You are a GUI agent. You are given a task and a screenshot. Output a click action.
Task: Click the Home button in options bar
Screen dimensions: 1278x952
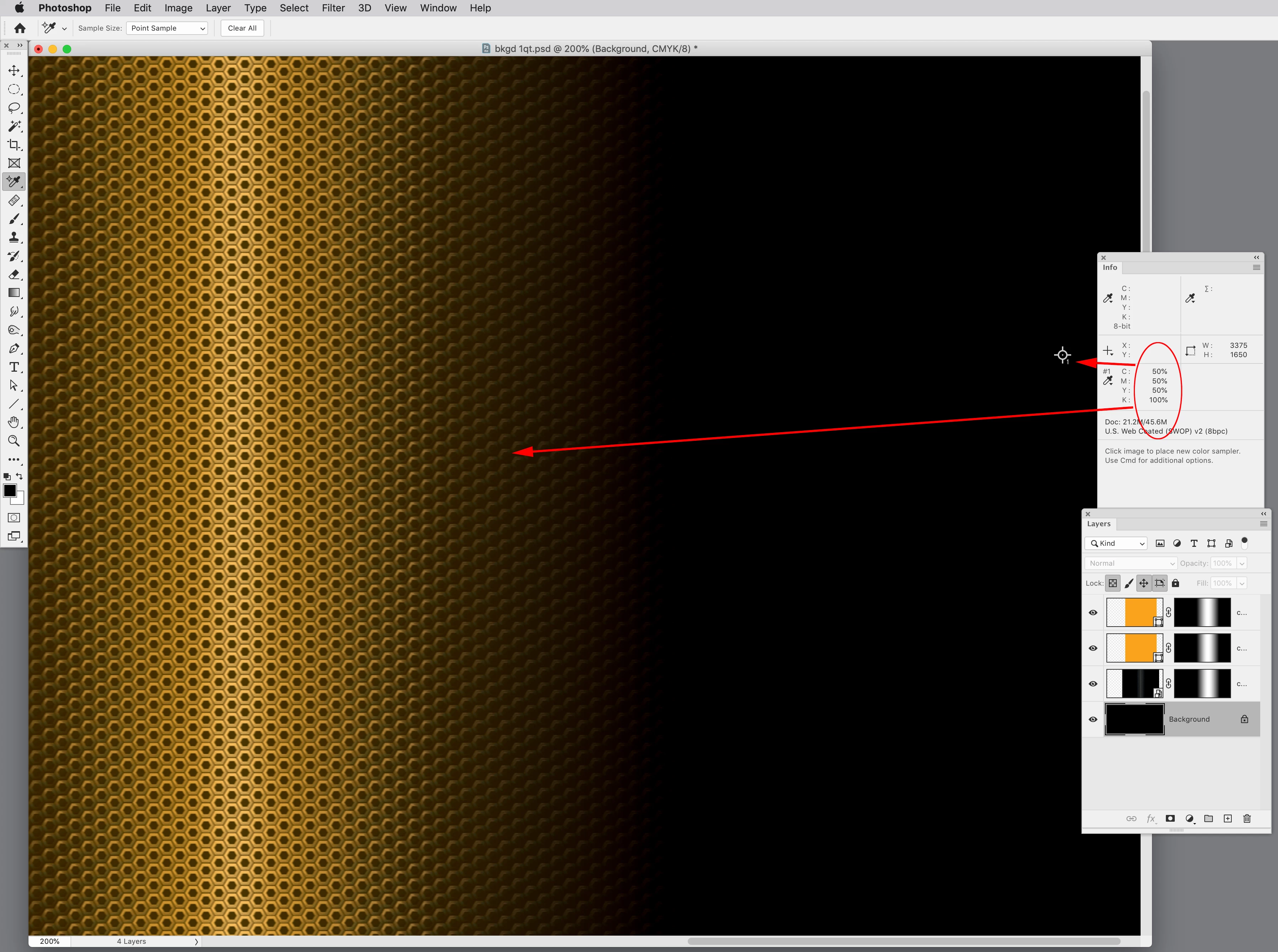point(20,28)
